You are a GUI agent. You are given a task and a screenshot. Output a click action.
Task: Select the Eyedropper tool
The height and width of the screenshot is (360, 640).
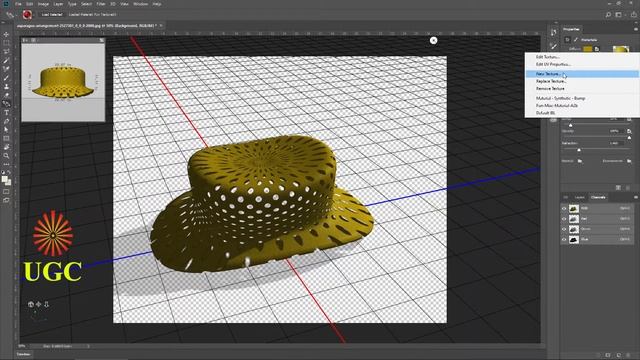click(6, 60)
